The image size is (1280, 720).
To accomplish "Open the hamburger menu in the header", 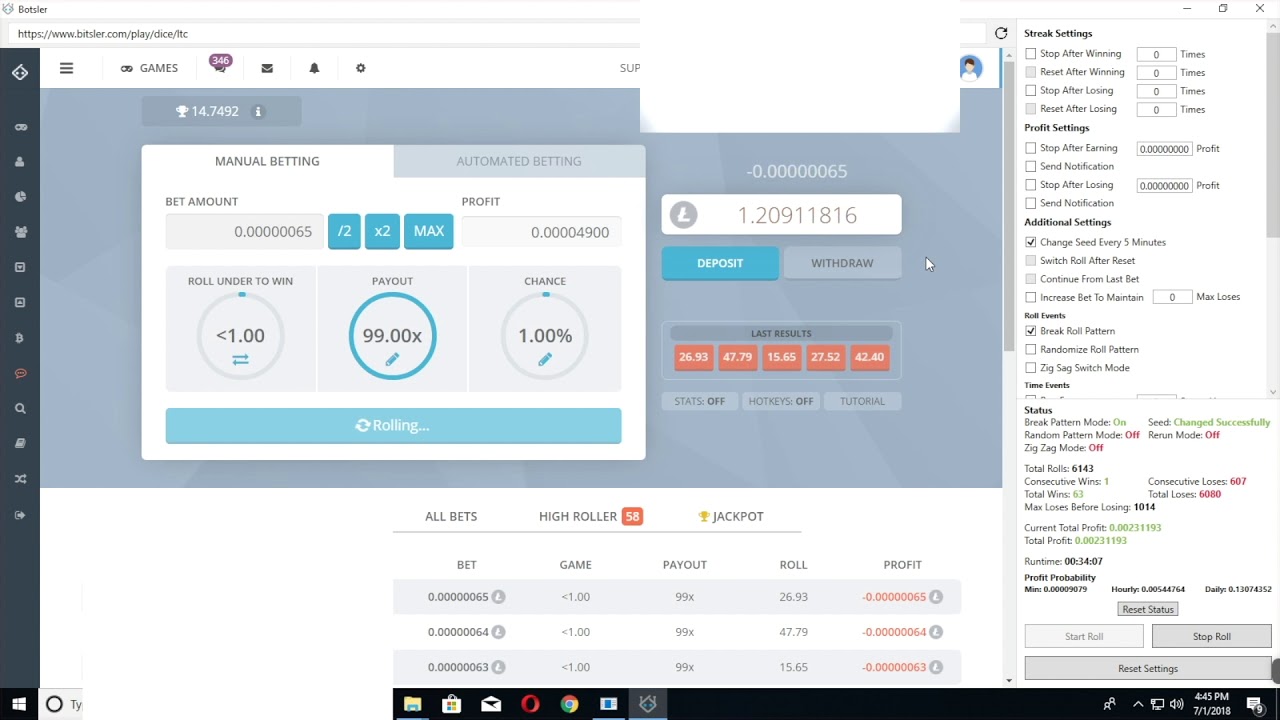I will coord(66,68).
